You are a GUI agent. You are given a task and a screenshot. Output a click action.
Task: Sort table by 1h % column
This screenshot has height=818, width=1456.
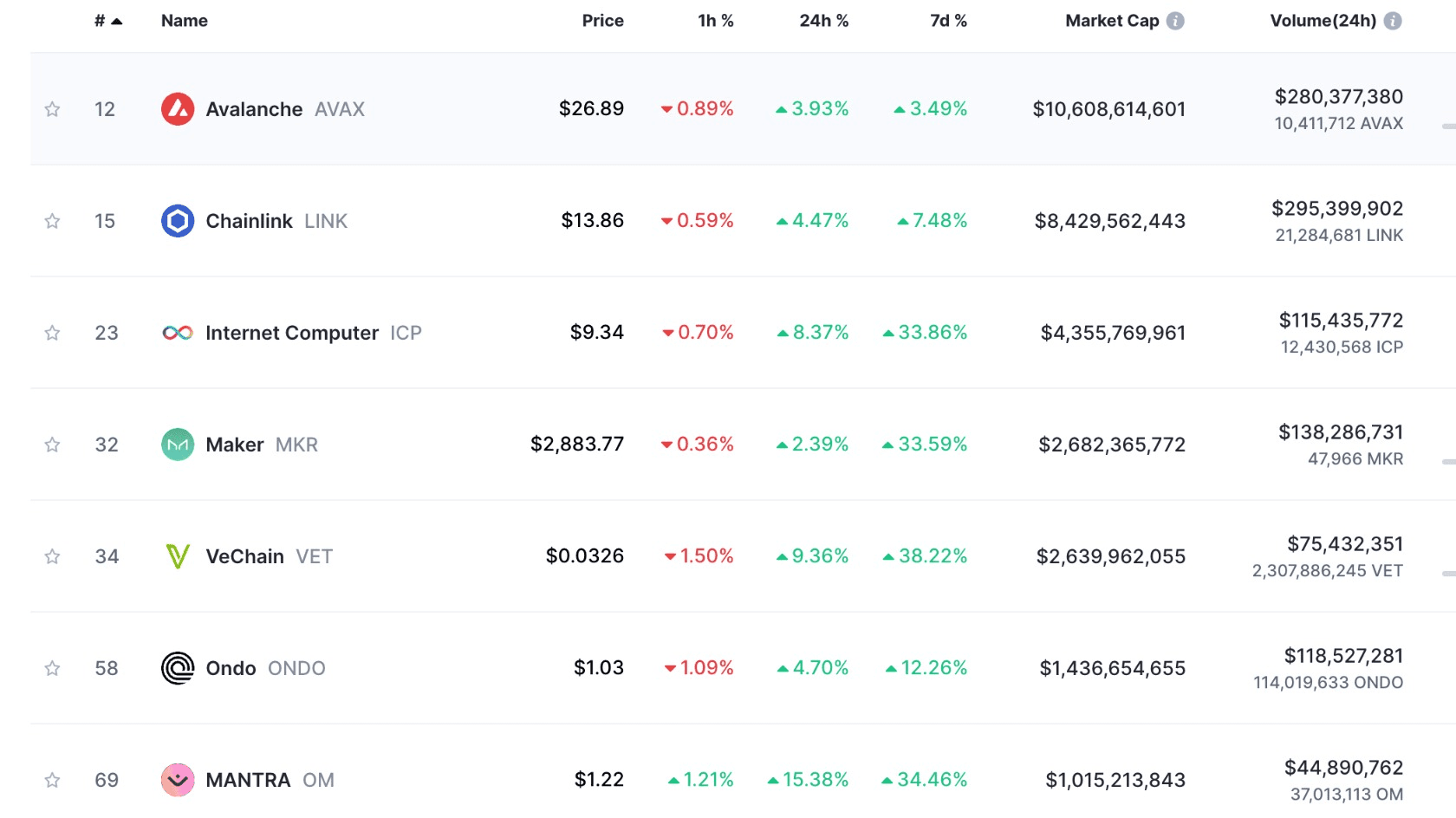716,21
